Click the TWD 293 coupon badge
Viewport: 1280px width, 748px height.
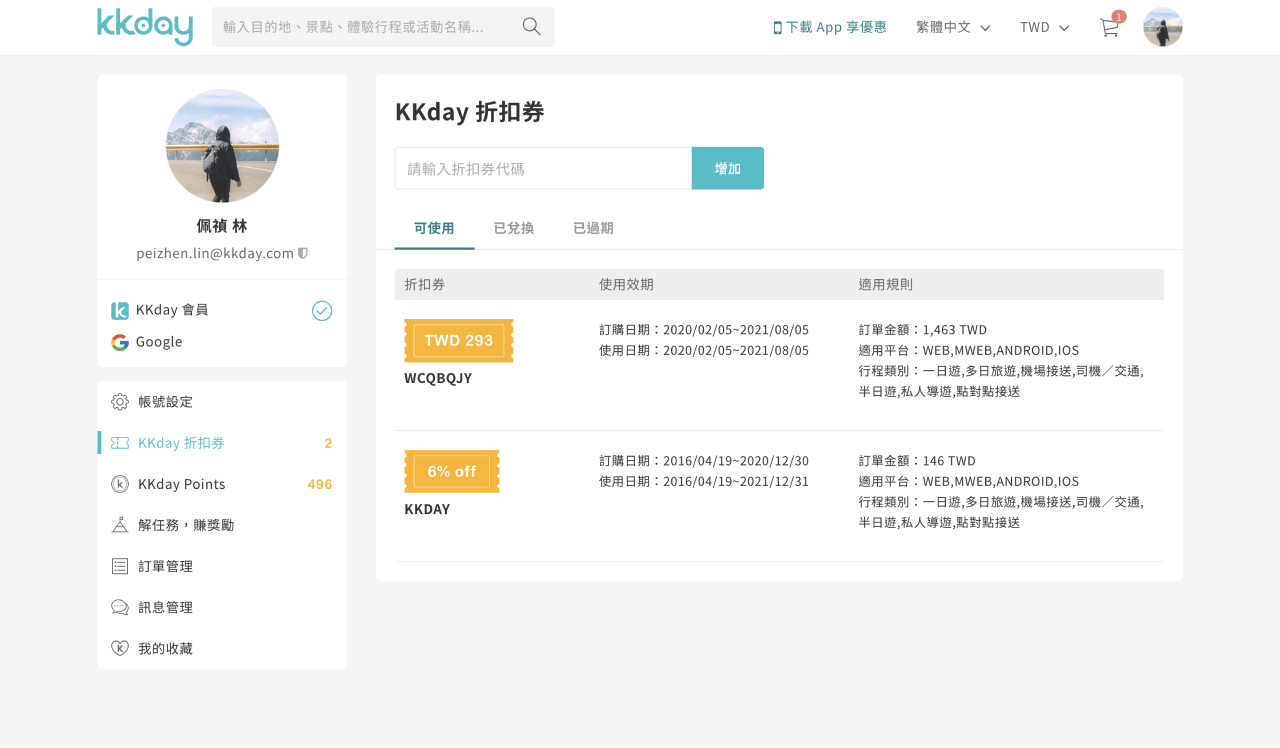[x=459, y=341]
